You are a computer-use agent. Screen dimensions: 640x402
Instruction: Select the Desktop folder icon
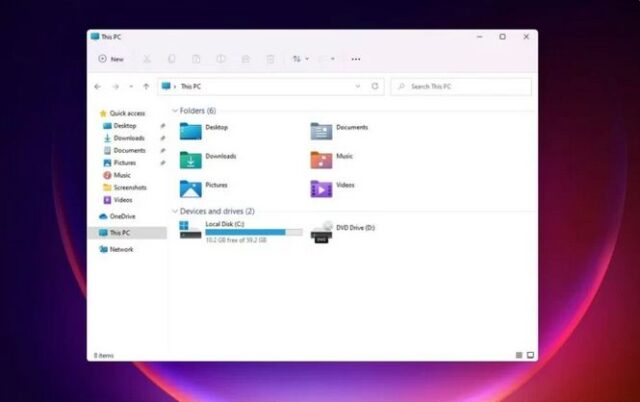[191, 131]
